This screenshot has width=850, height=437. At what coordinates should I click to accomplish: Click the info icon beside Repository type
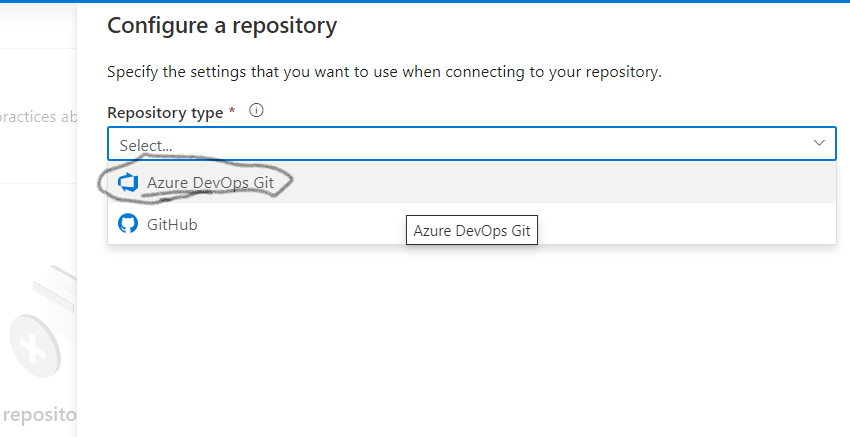pyautogui.click(x=256, y=111)
